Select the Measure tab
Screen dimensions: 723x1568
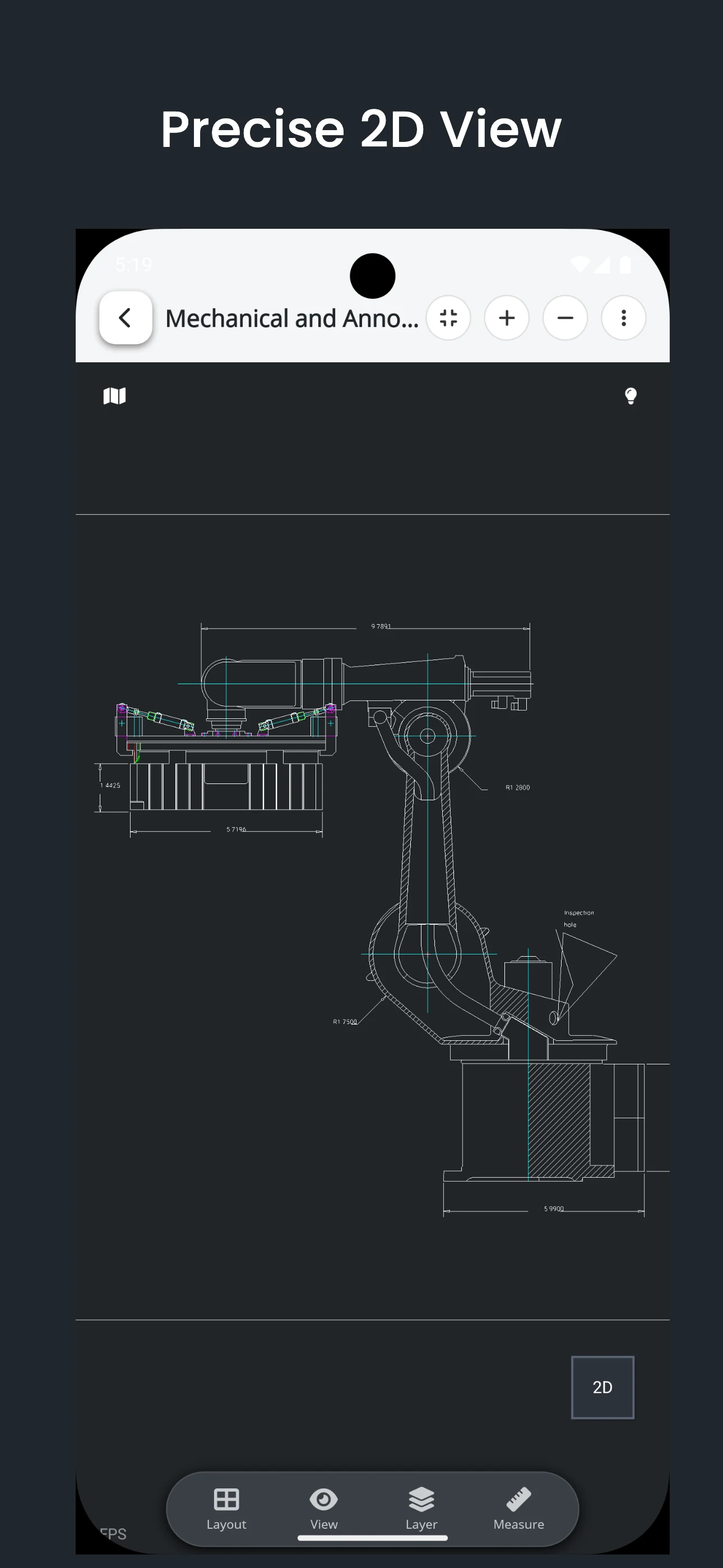519,1509
